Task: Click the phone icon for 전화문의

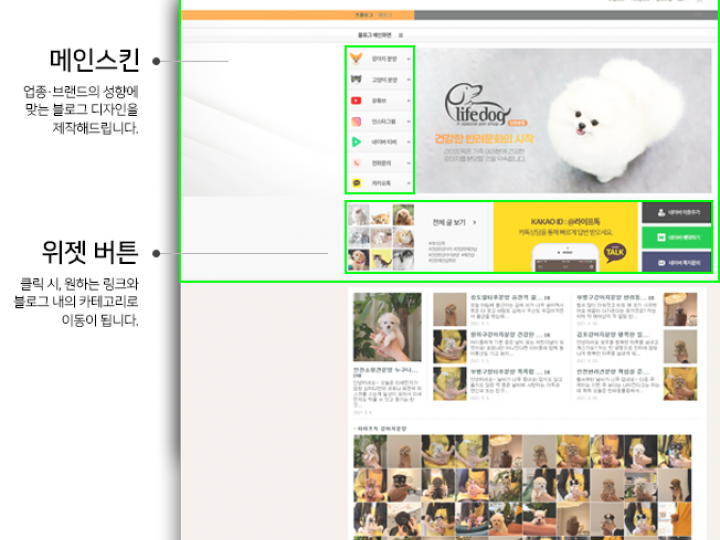Action: 356,163
